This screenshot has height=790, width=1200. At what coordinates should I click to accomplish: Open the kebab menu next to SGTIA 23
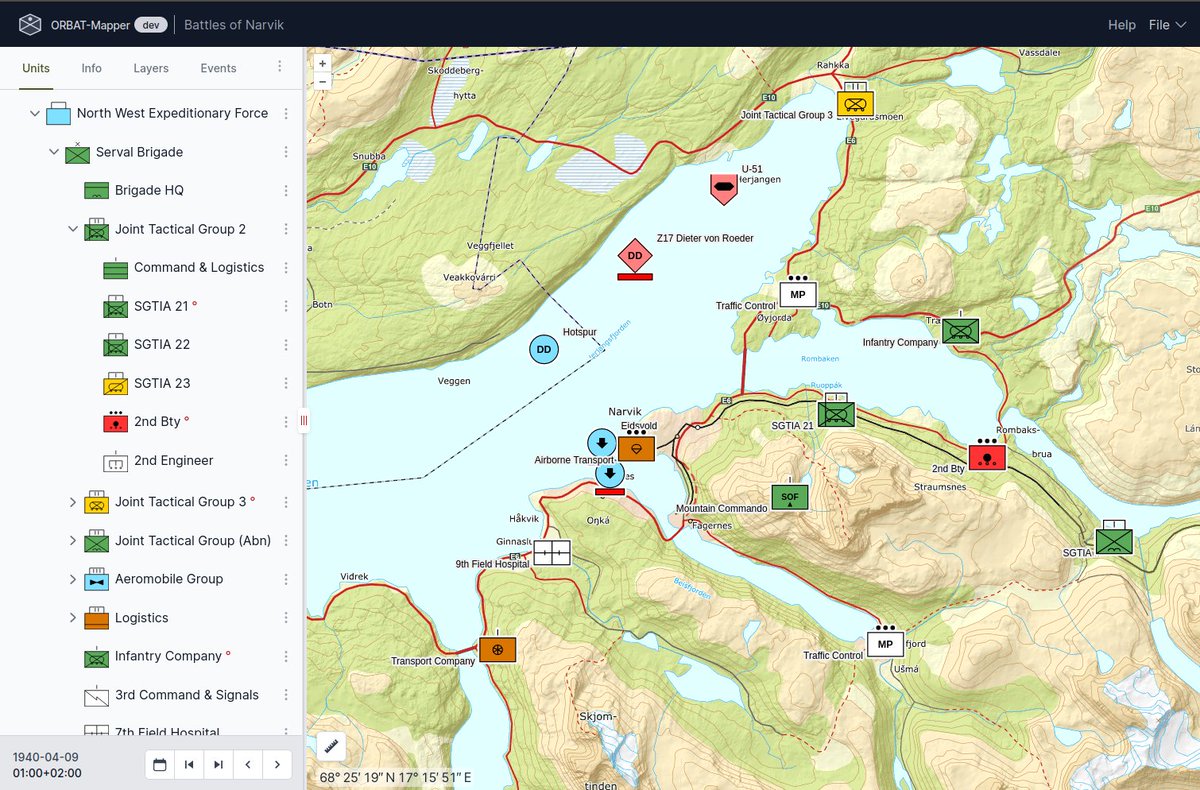click(x=286, y=382)
